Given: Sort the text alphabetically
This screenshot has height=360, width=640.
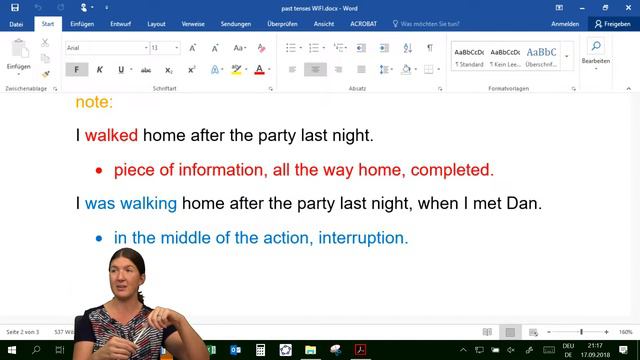Looking at the screenshot, I should 407,48.
